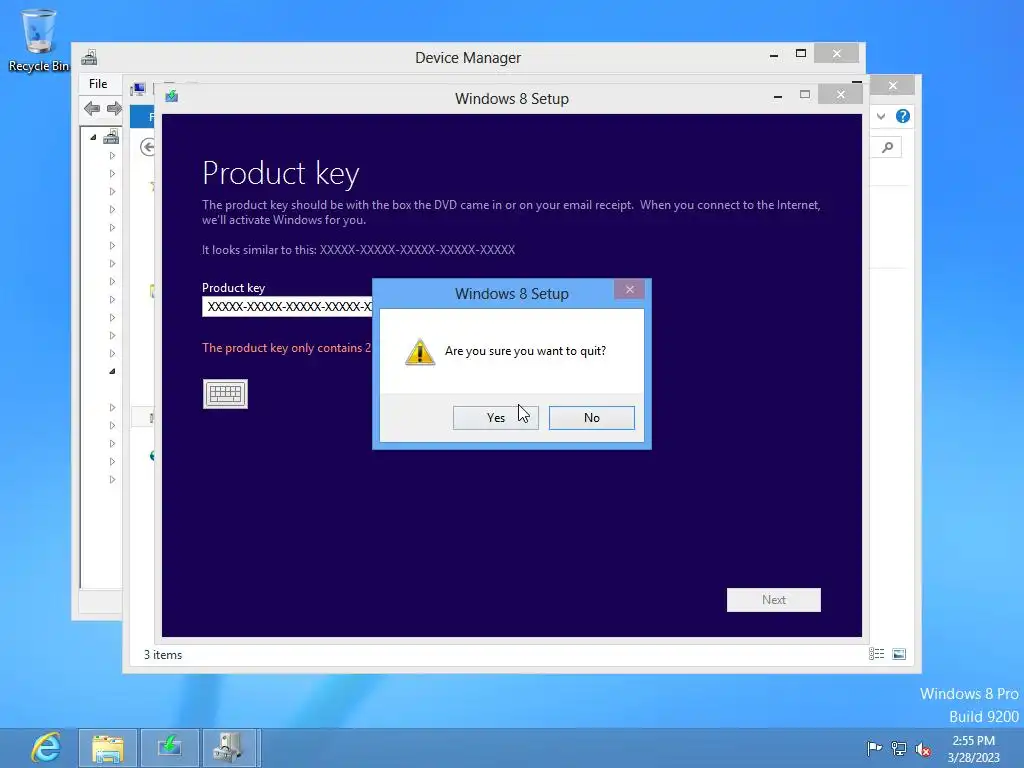
Task: Open Action Center flag in system tray
Action: (874, 749)
